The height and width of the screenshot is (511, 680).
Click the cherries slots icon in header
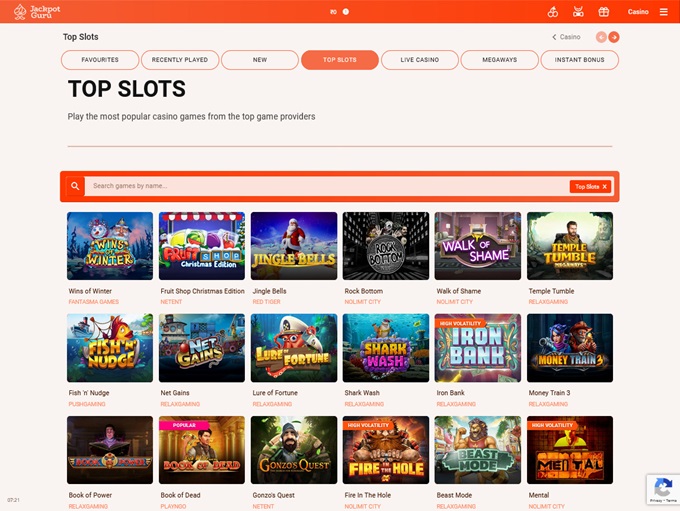pos(552,12)
